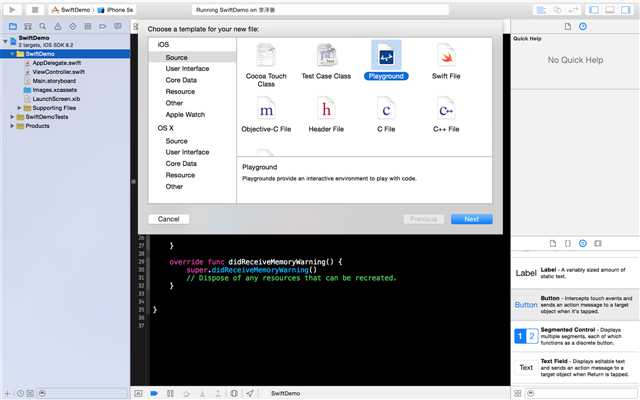Choose the C File template
The height and width of the screenshot is (400, 640).
point(386,114)
